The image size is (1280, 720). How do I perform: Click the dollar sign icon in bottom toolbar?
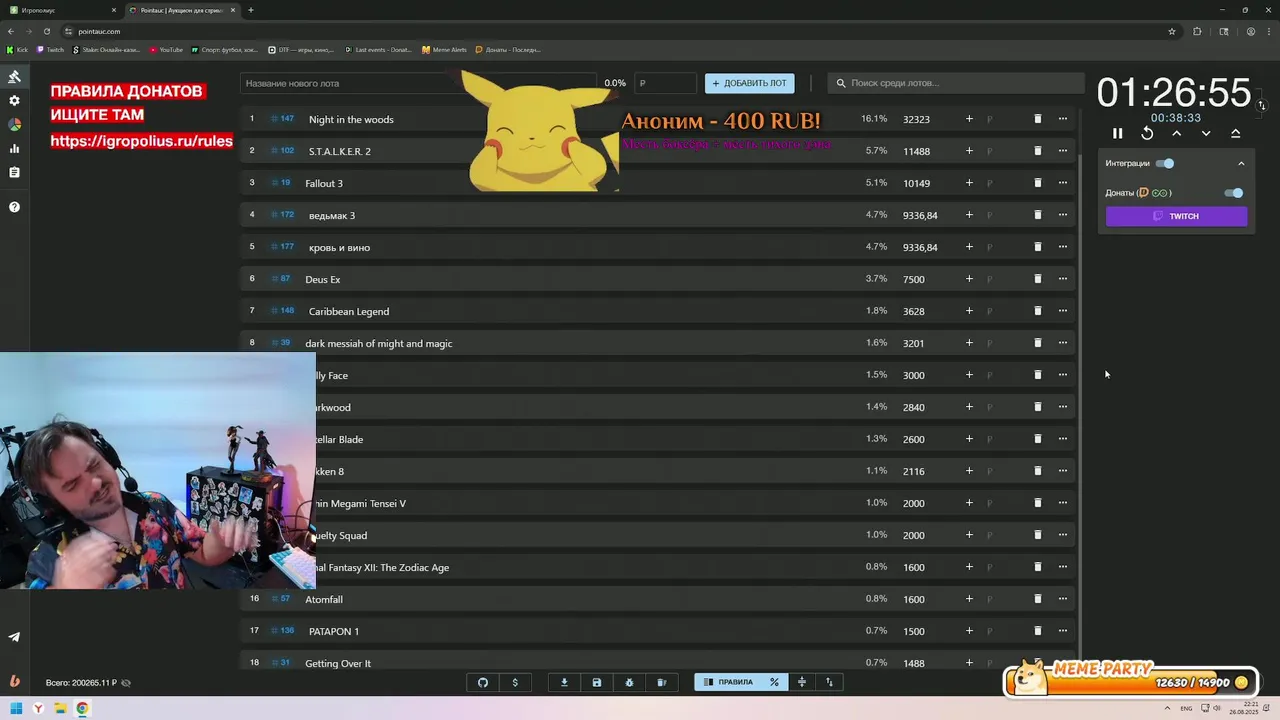pos(515,682)
